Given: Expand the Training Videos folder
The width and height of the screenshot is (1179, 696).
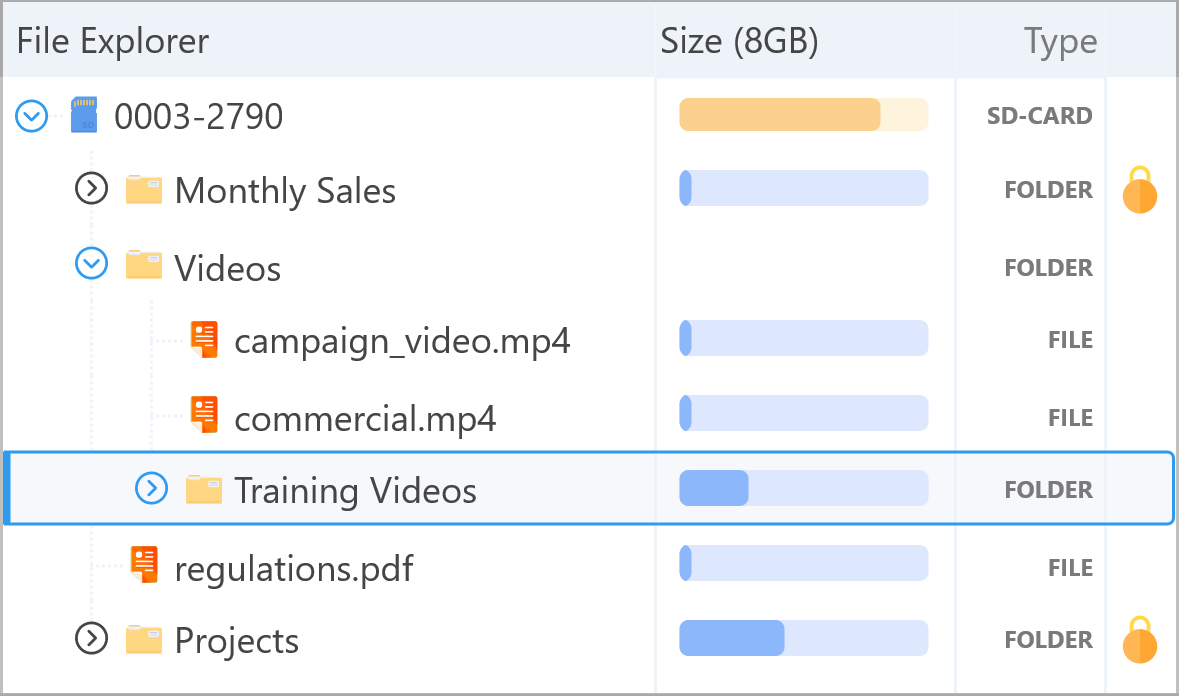Looking at the screenshot, I should click(x=152, y=489).
